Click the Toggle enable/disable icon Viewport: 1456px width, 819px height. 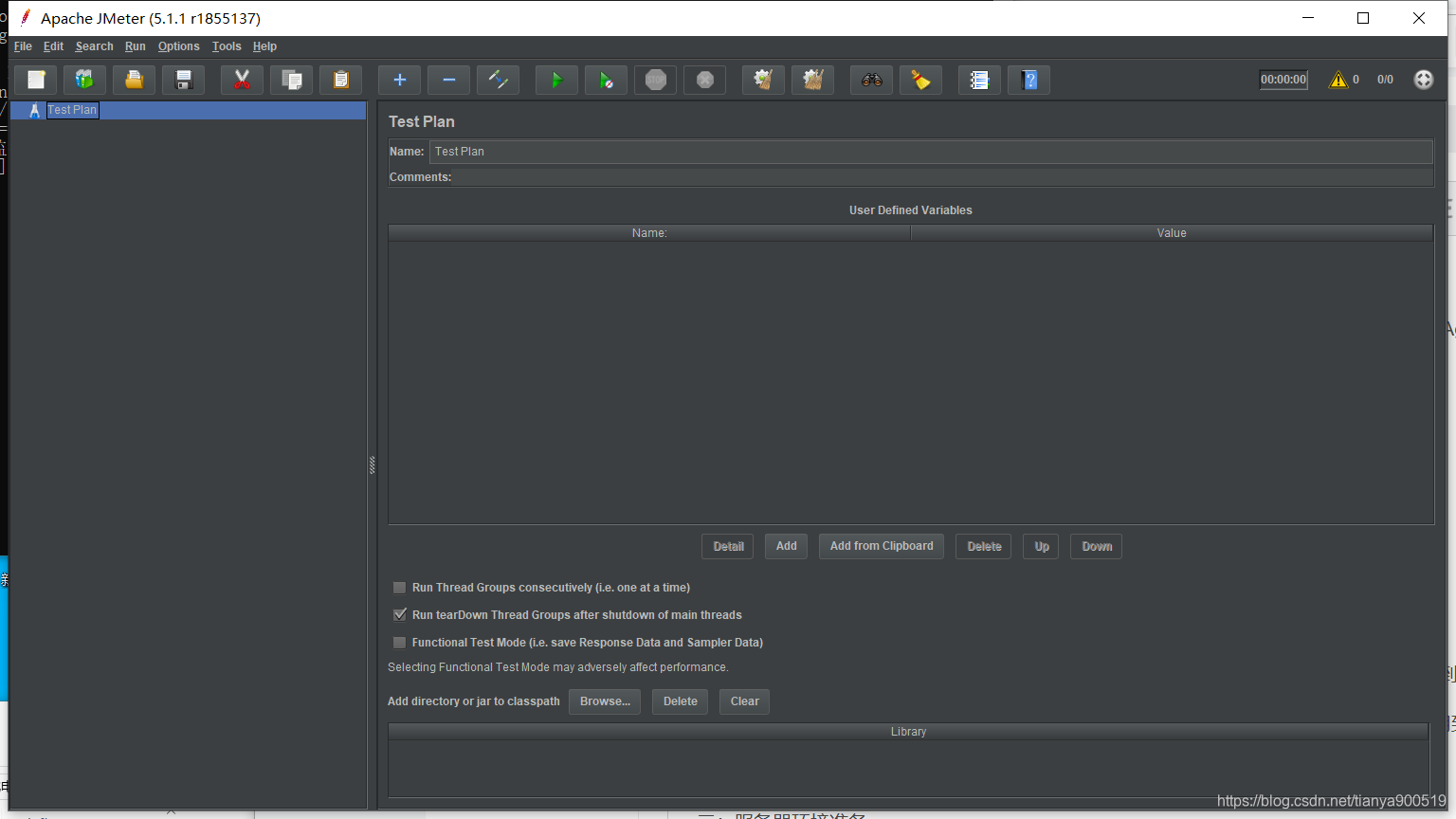tap(499, 80)
